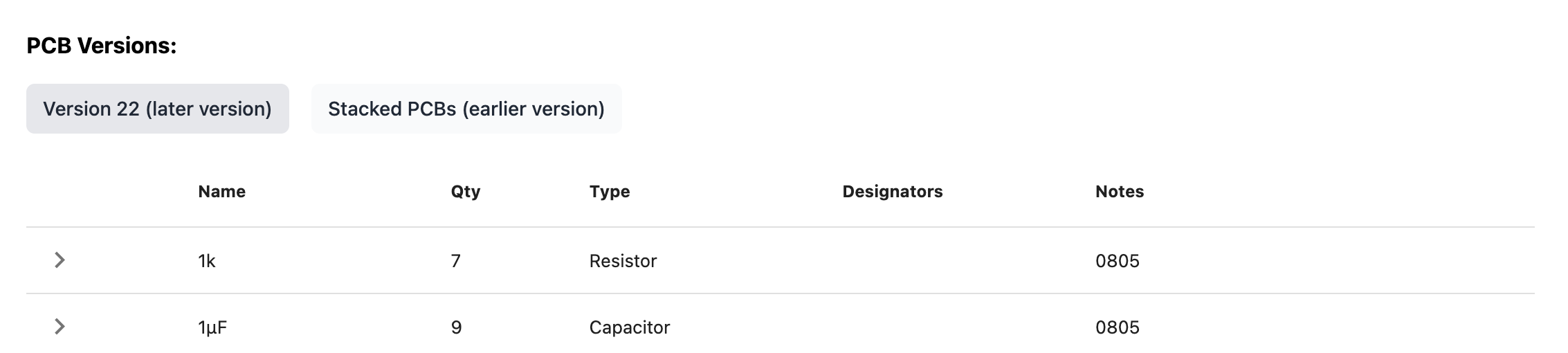The height and width of the screenshot is (353, 1568).
Task: Open Stacked PCBs (earlier version) tab
Action: pyautogui.click(x=466, y=109)
